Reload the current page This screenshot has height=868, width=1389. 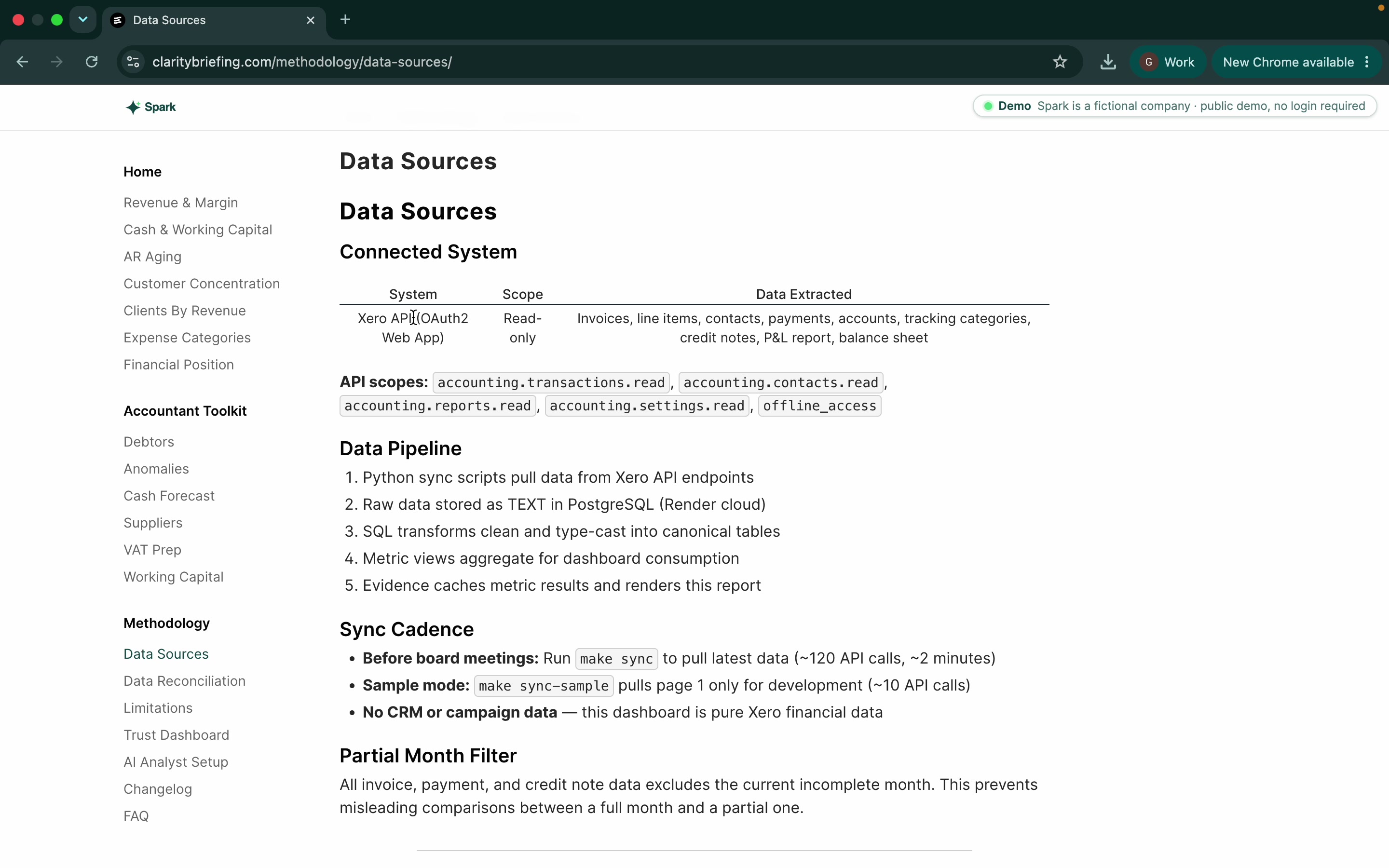pos(91,62)
